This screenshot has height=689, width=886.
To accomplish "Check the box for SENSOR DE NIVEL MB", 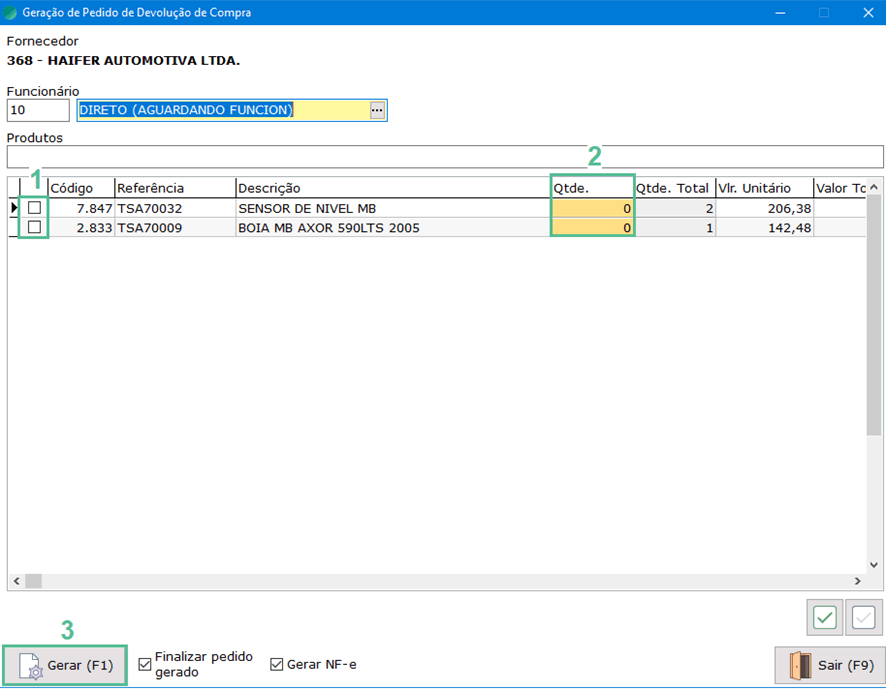I will [x=34, y=208].
